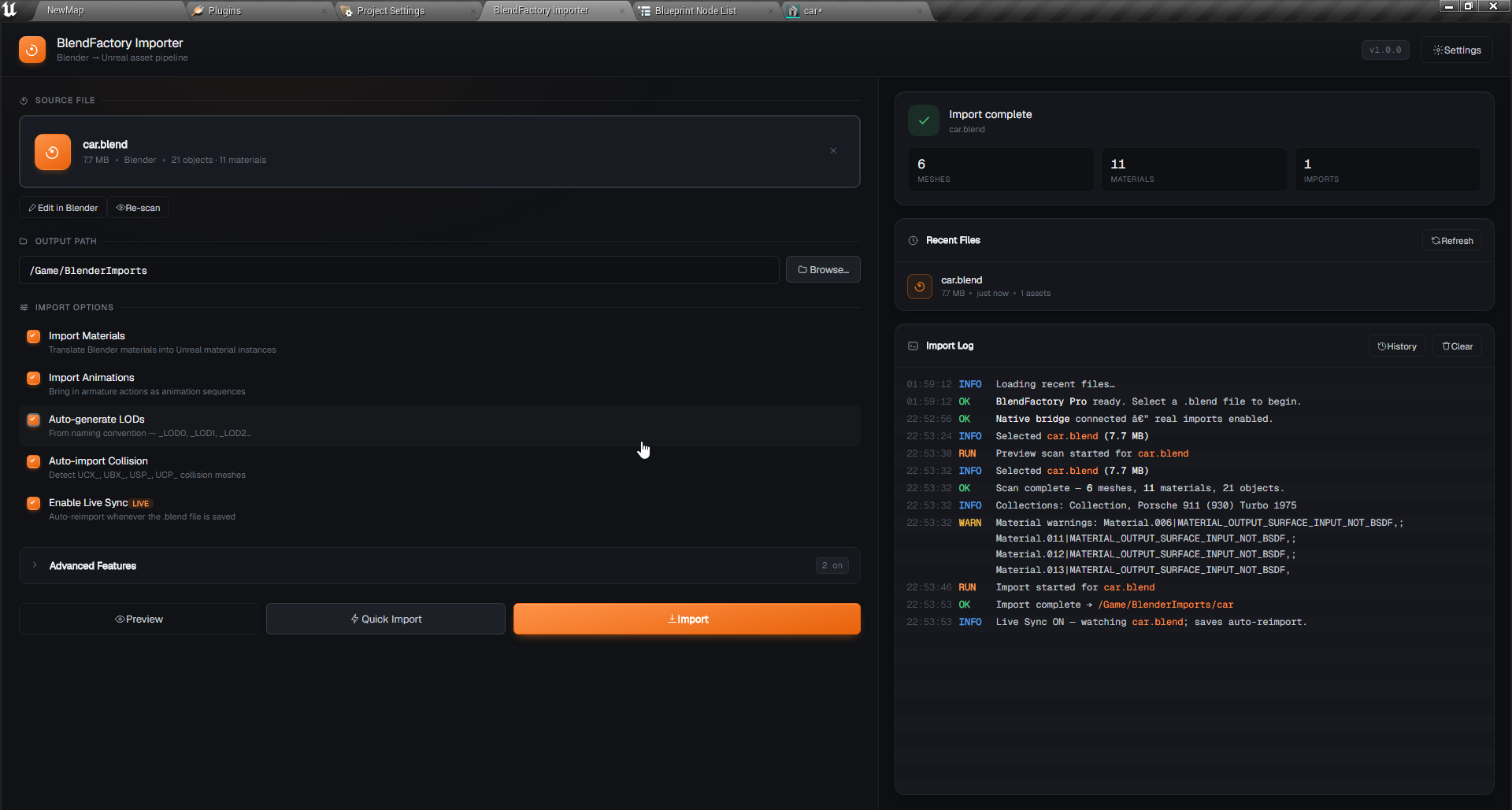Image resolution: width=1512 pixels, height=810 pixels.
Task: Click the car.blend source file orange icon
Action: (53, 152)
